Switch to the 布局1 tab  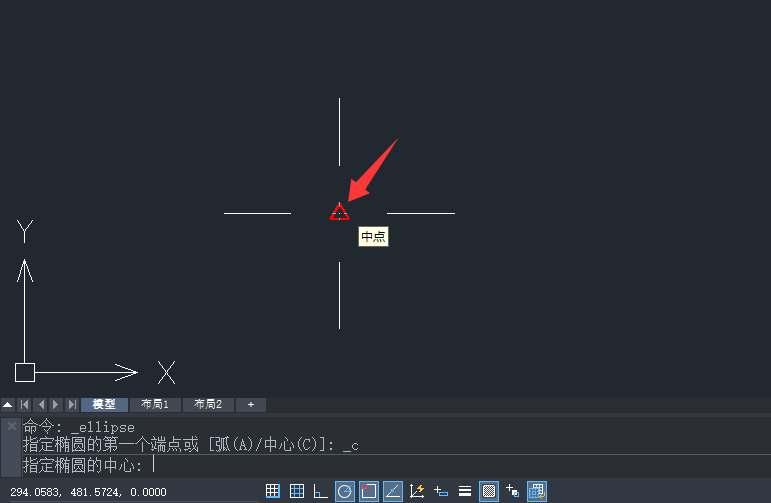point(155,405)
